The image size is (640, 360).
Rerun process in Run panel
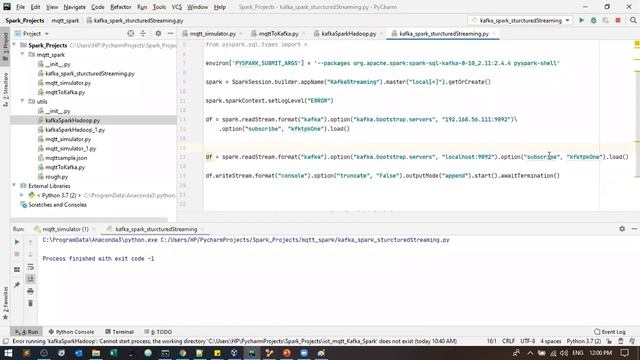pos(17,242)
